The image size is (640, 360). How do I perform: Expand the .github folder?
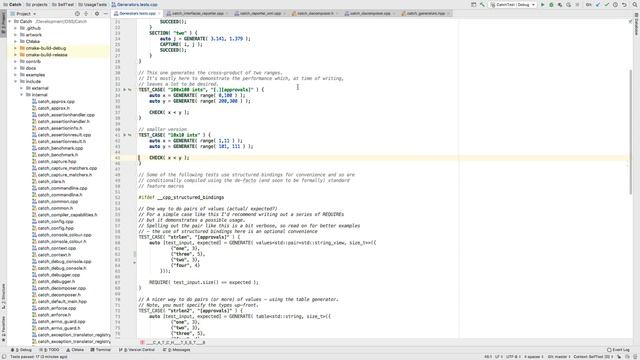coord(16,28)
